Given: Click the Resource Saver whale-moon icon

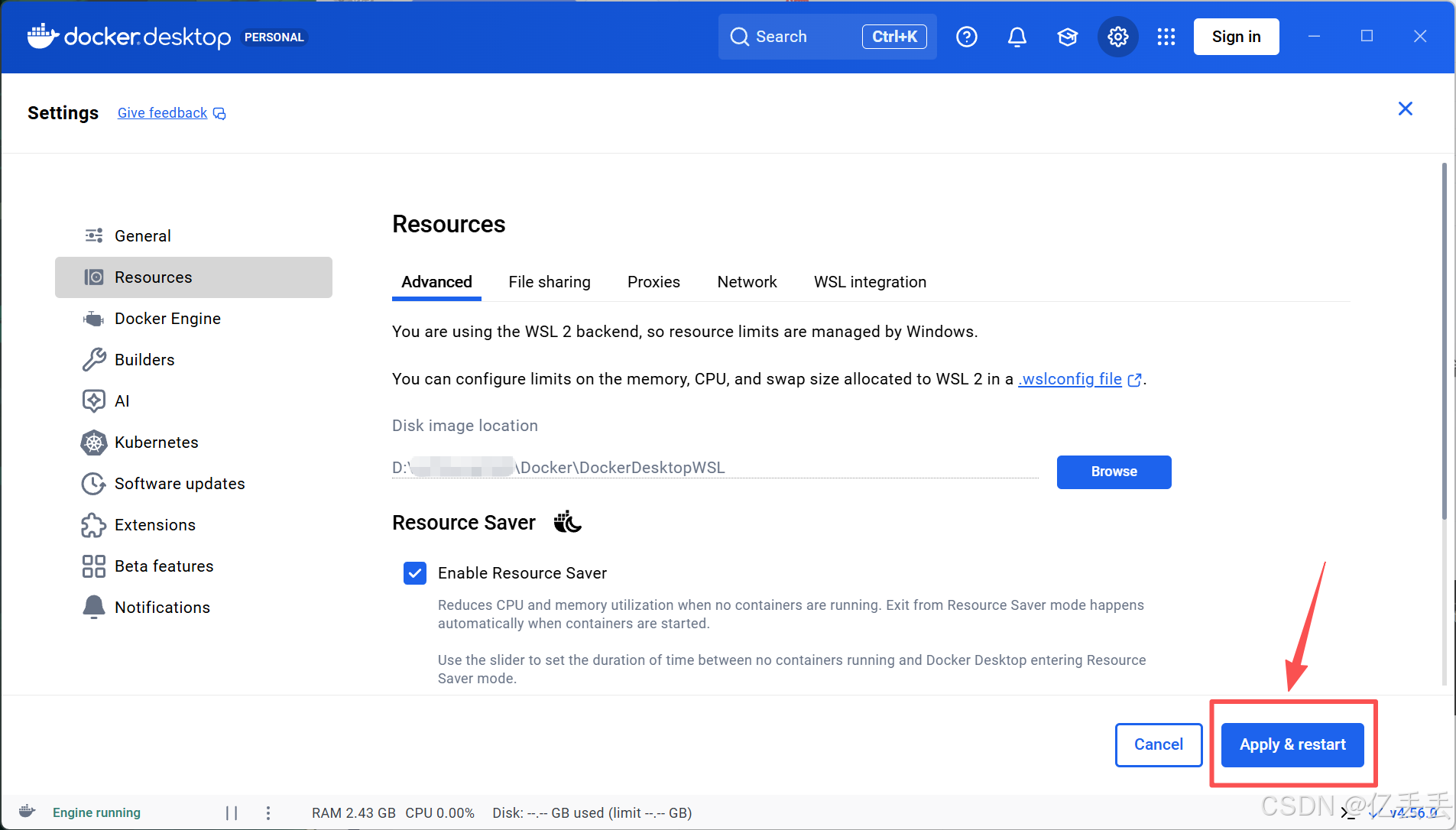Looking at the screenshot, I should [568, 522].
